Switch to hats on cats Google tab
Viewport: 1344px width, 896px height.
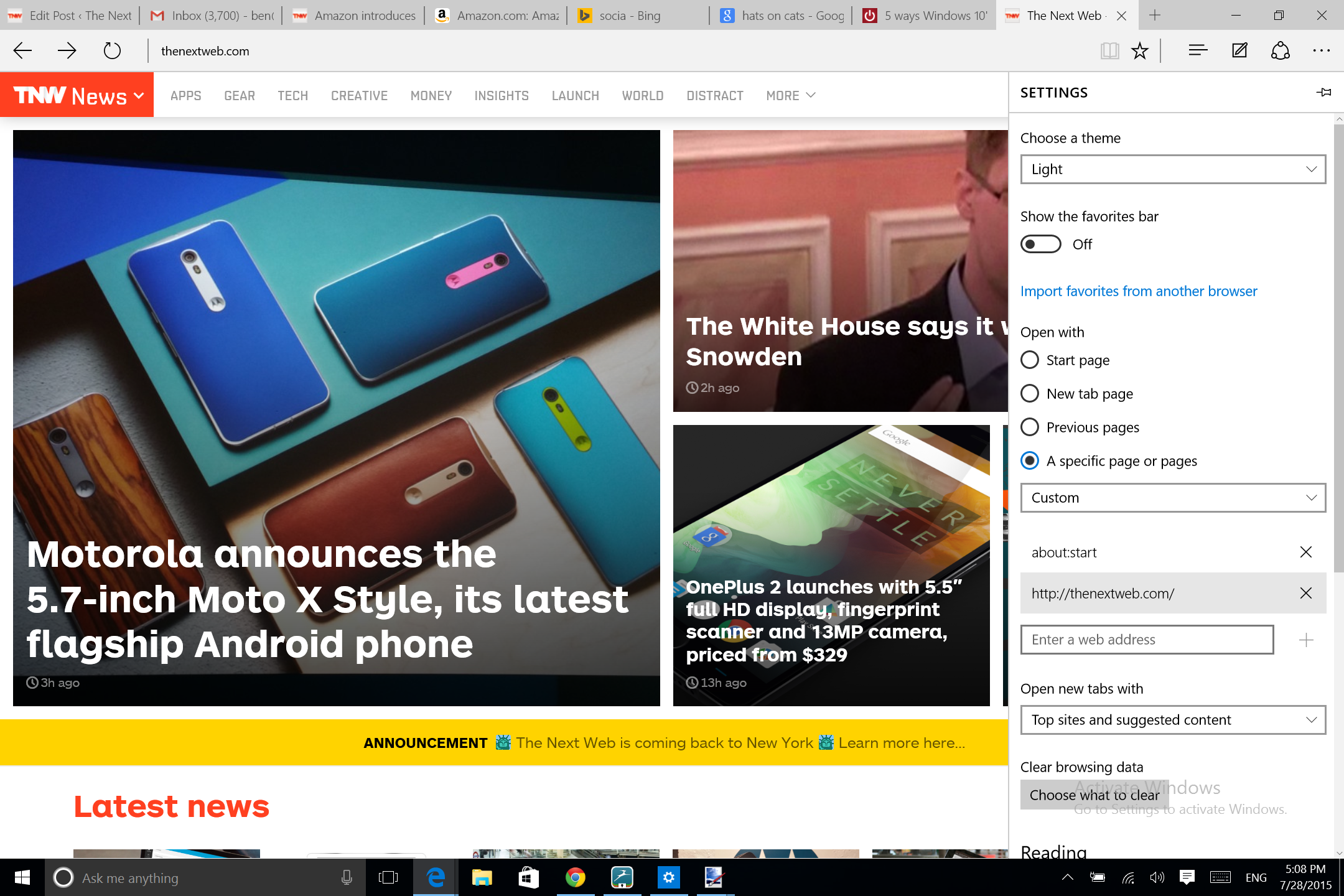pos(782,16)
